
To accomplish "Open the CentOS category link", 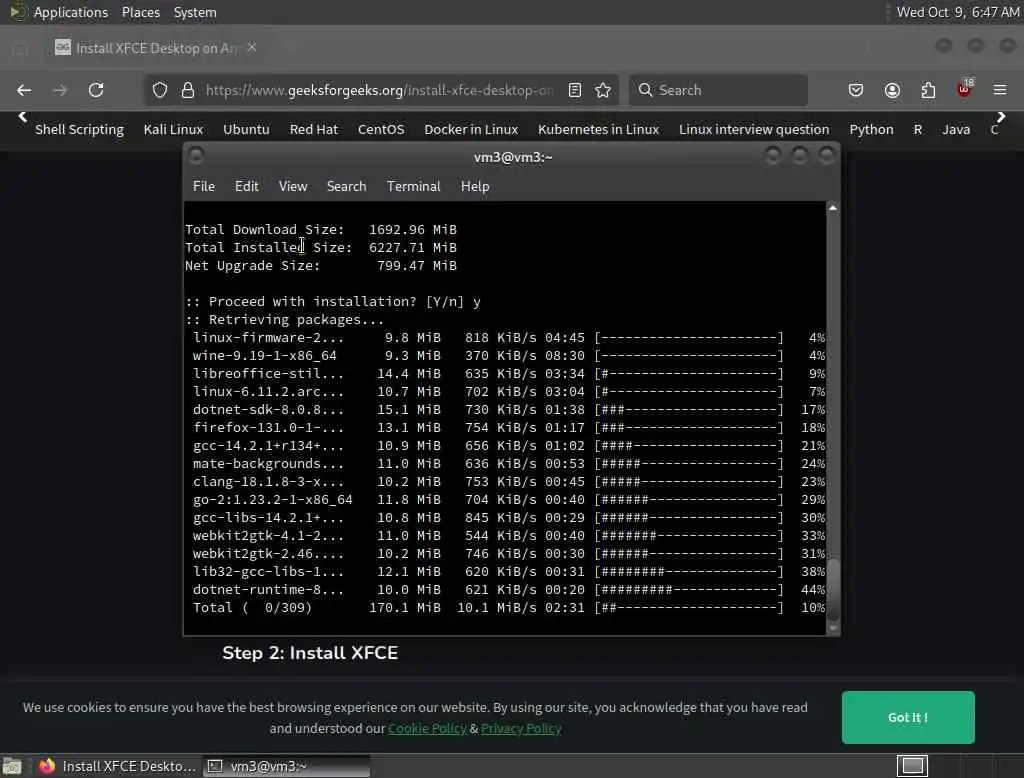I will (x=381, y=129).
